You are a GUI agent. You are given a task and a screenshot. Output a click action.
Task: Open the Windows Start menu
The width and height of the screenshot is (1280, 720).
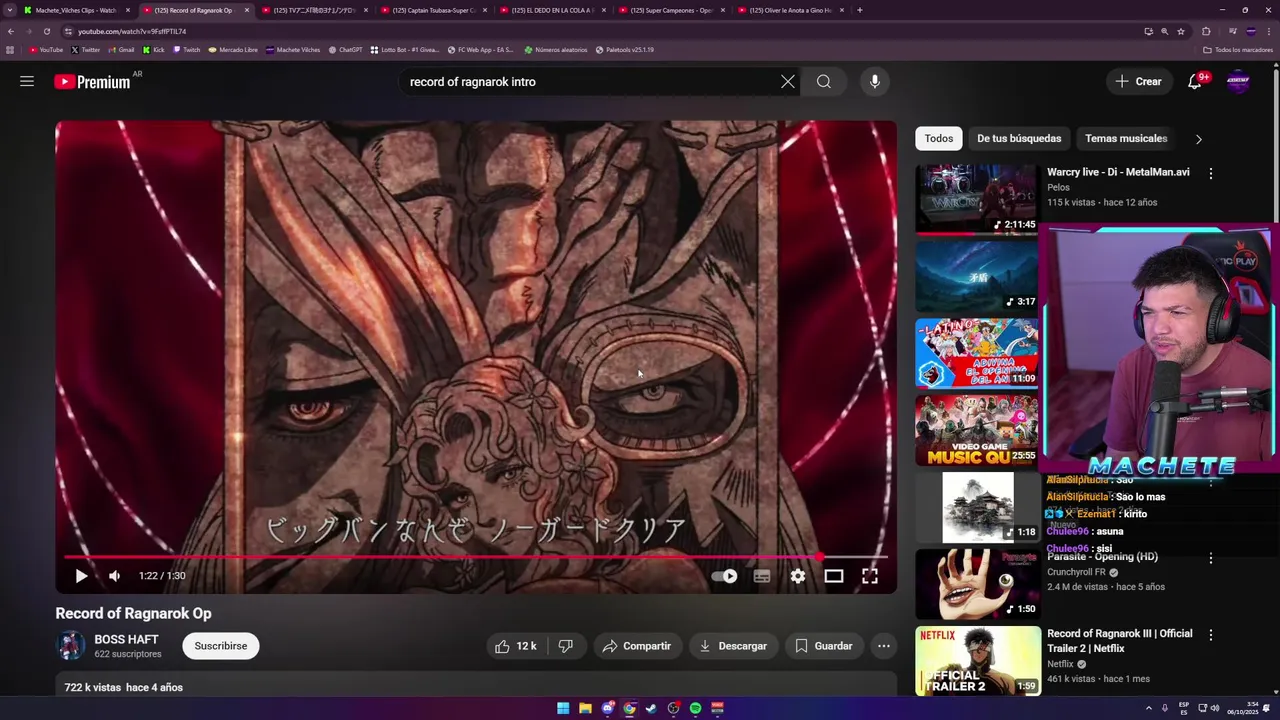tap(563, 708)
